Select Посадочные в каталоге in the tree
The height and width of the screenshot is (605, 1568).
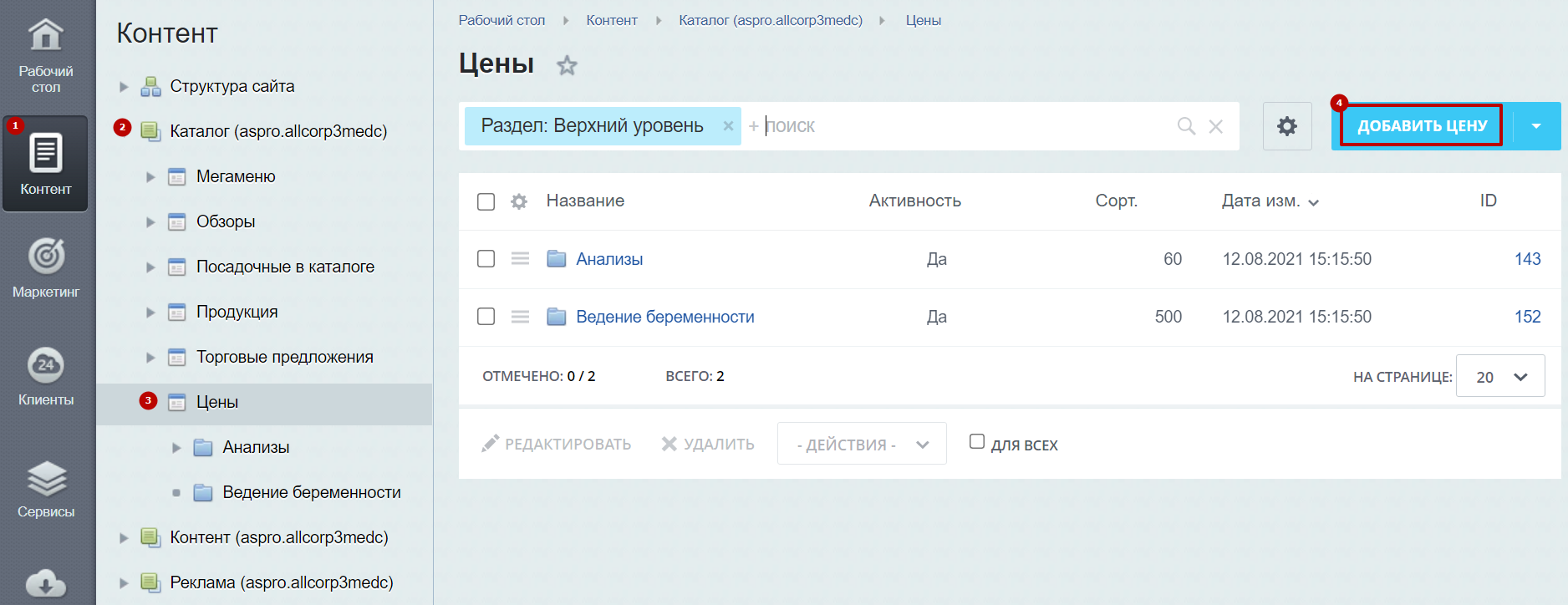(x=285, y=267)
